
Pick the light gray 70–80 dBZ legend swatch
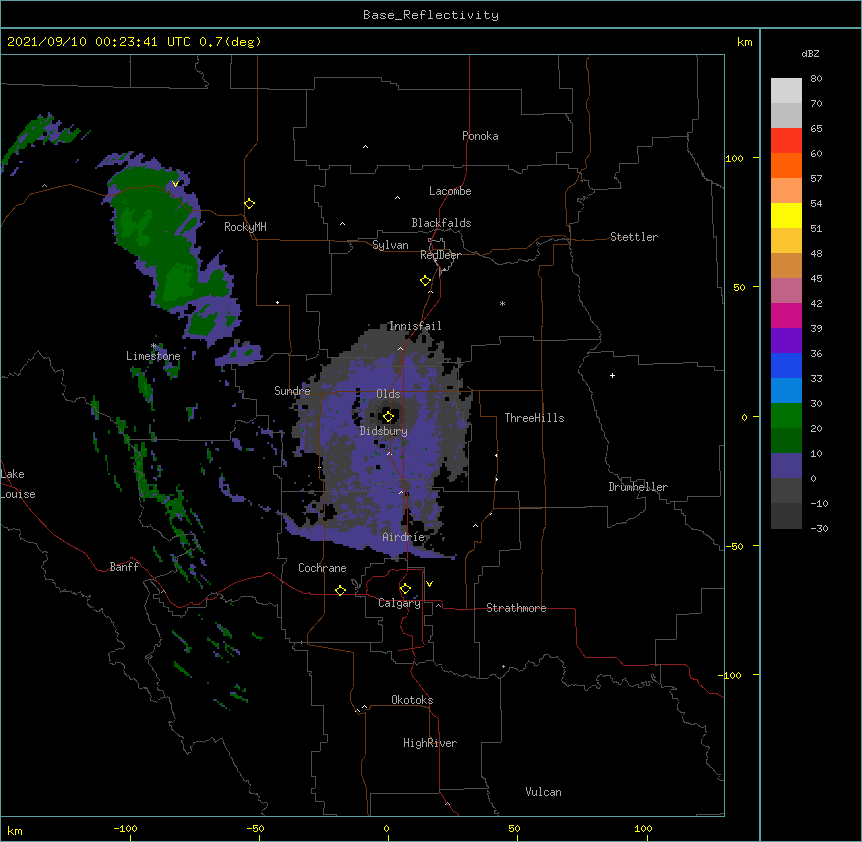coord(786,91)
